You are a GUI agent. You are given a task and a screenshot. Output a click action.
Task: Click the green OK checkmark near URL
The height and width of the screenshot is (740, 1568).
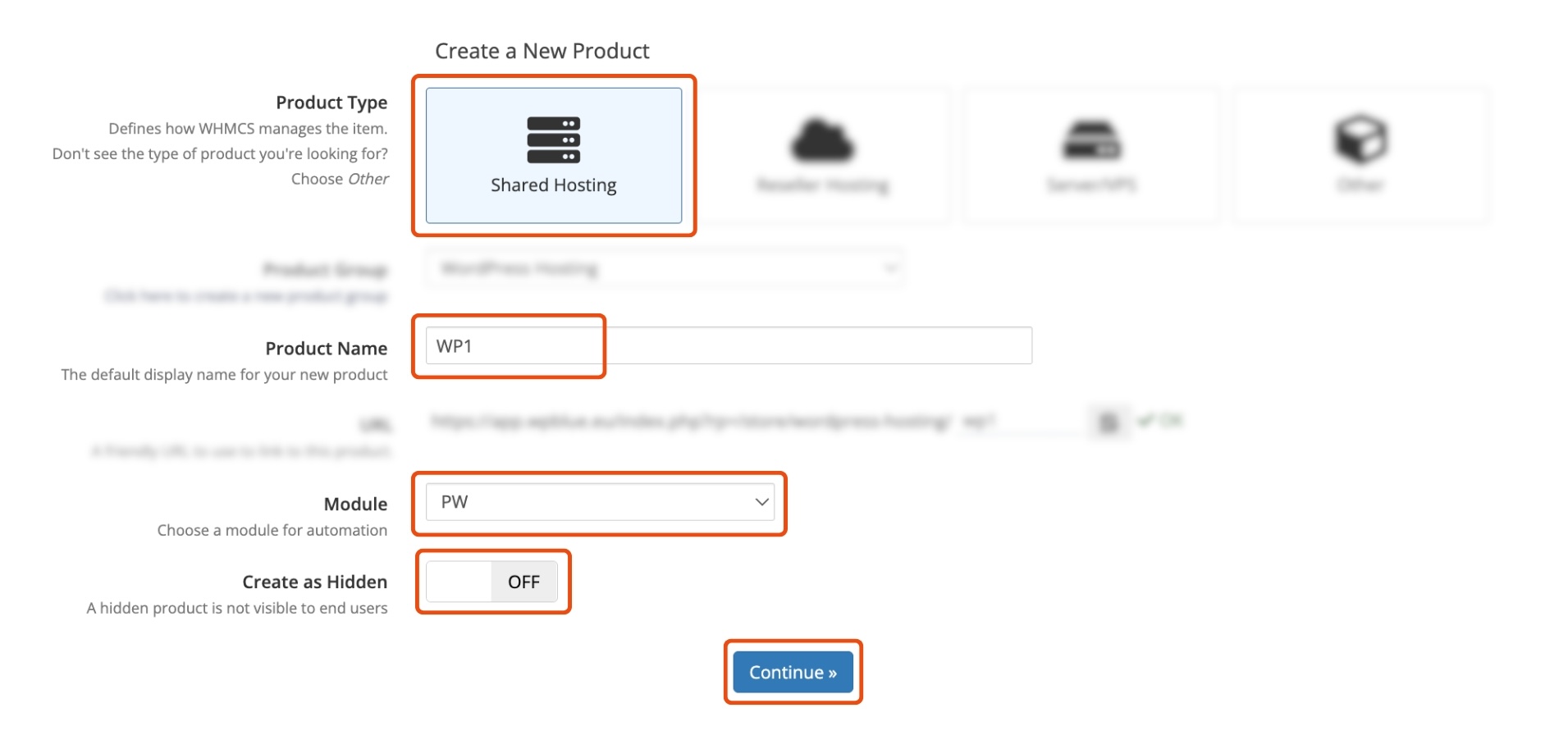[x=1145, y=421]
